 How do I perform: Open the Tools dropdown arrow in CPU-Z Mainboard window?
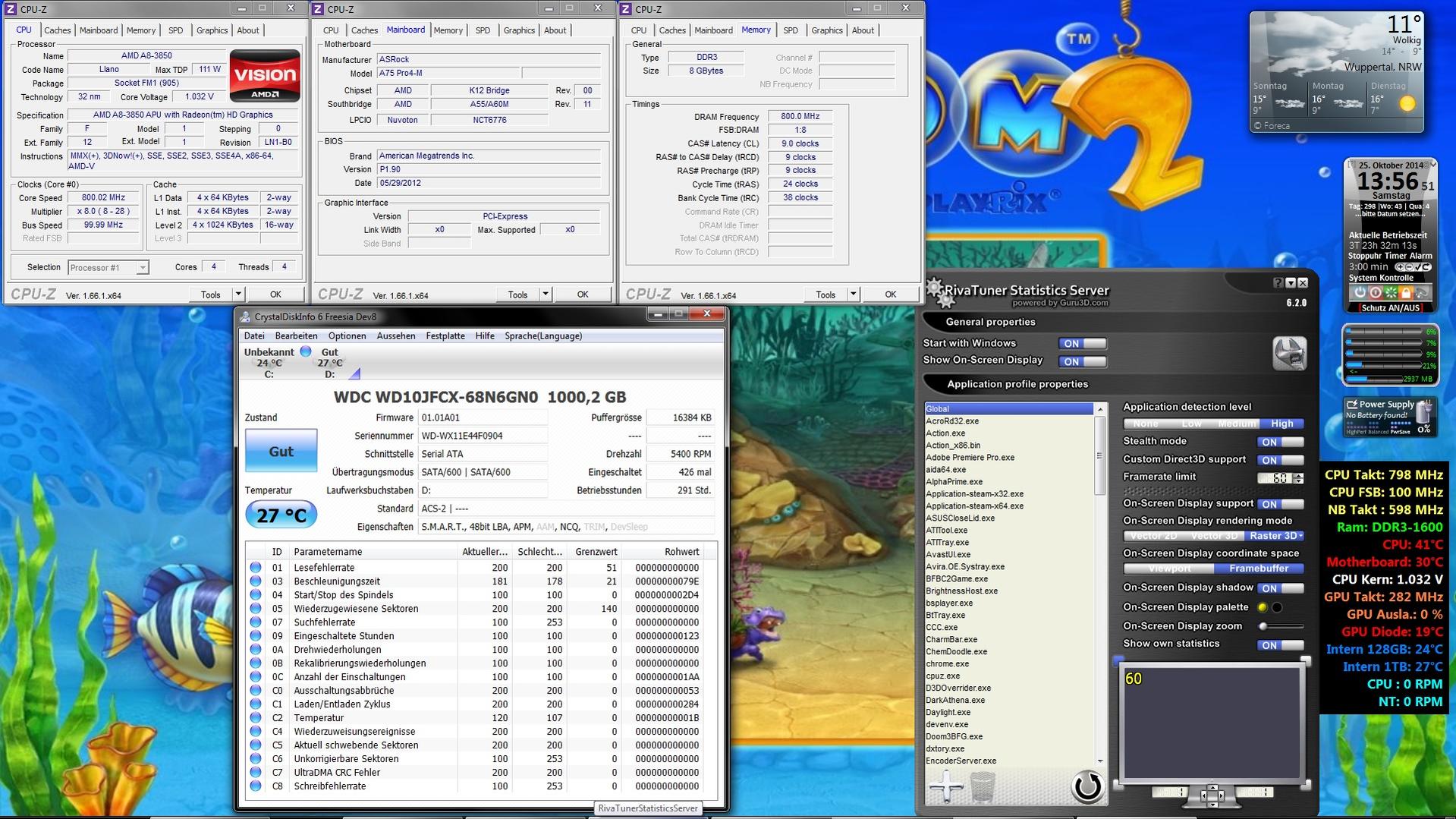[545, 295]
